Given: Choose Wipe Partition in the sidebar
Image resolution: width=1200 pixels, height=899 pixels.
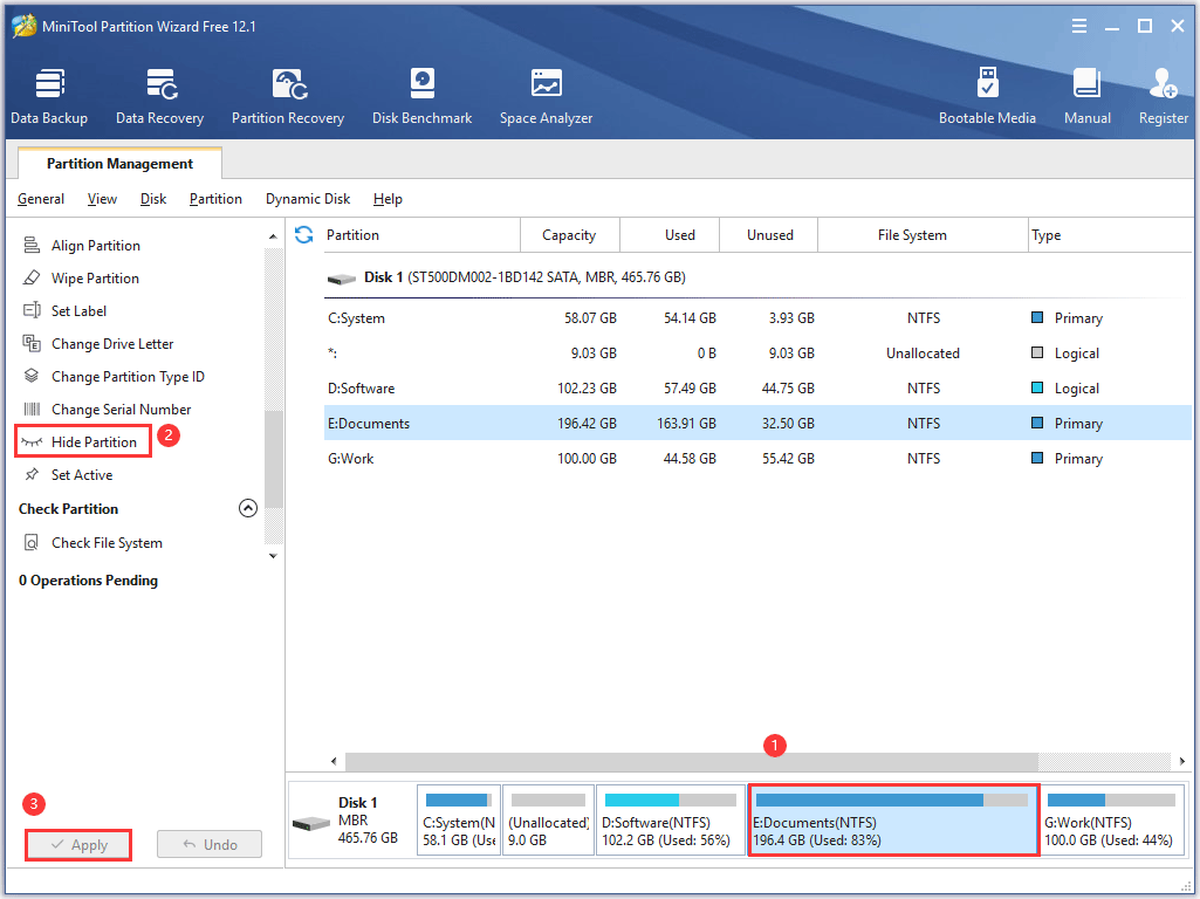Looking at the screenshot, I should pos(95,278).
